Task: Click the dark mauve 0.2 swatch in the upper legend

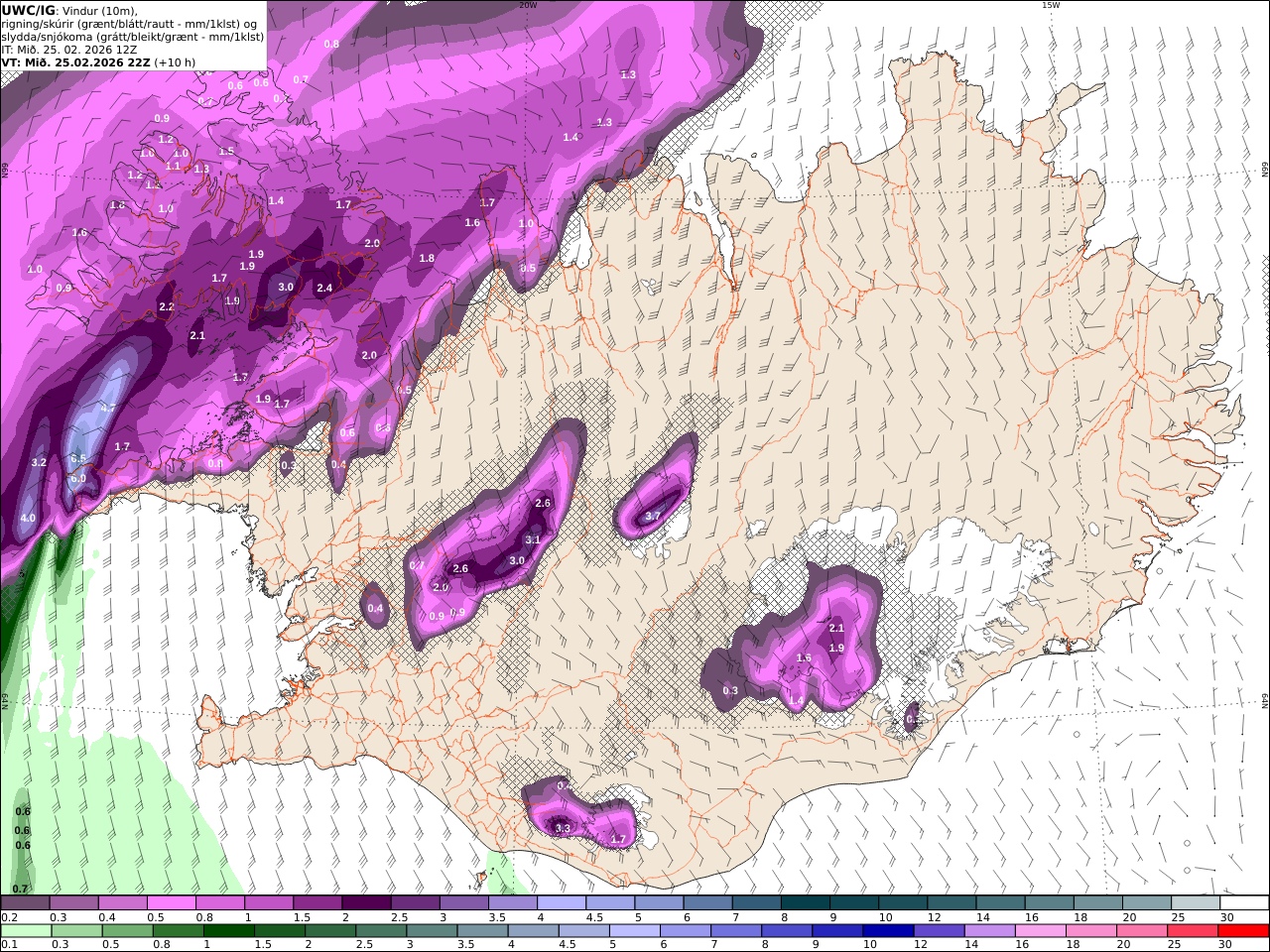Action: click(x=25, y=902)
